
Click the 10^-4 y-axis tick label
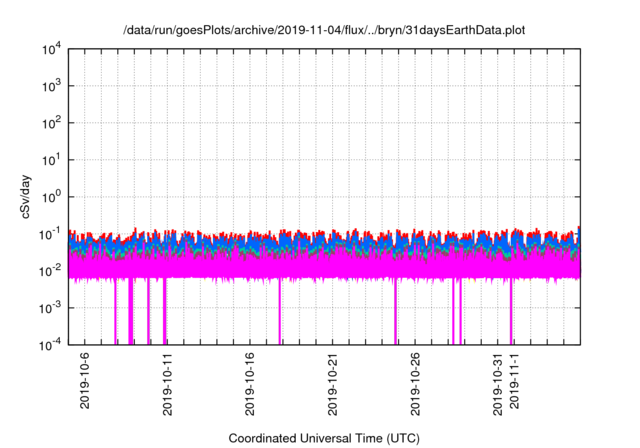[51, 346]
